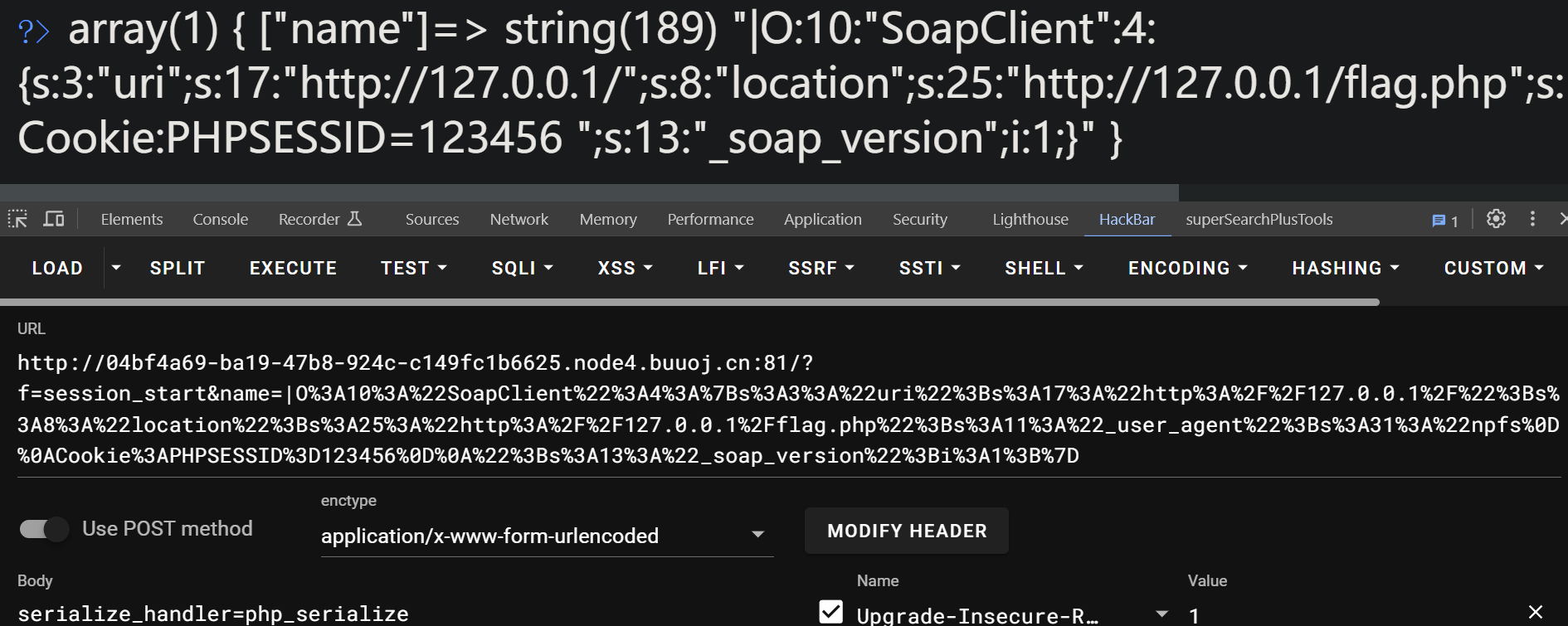Switch to the Recorder tab

320,219
